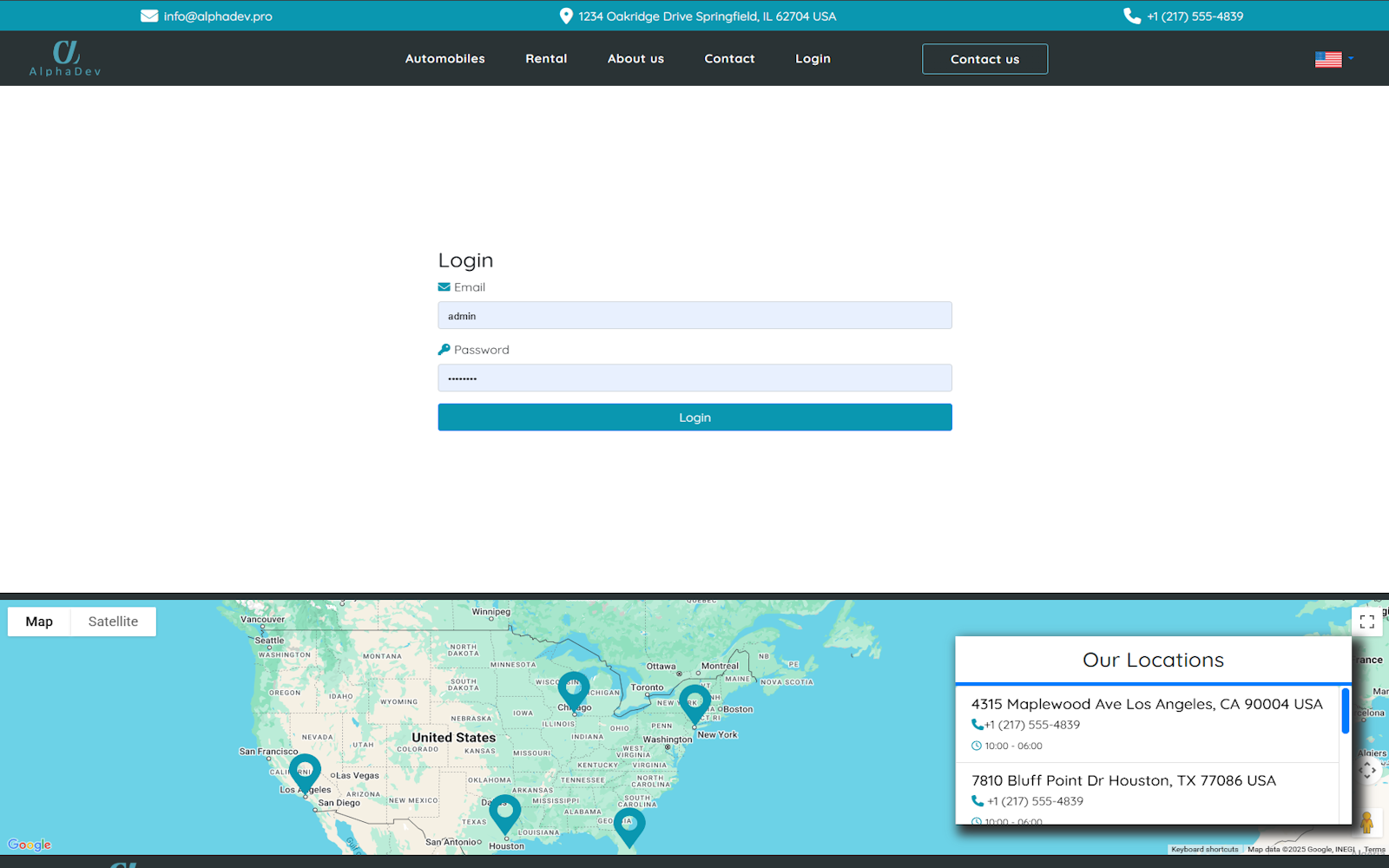
Task: Open the US flag language dropdown
Action: pos(1333,59)
